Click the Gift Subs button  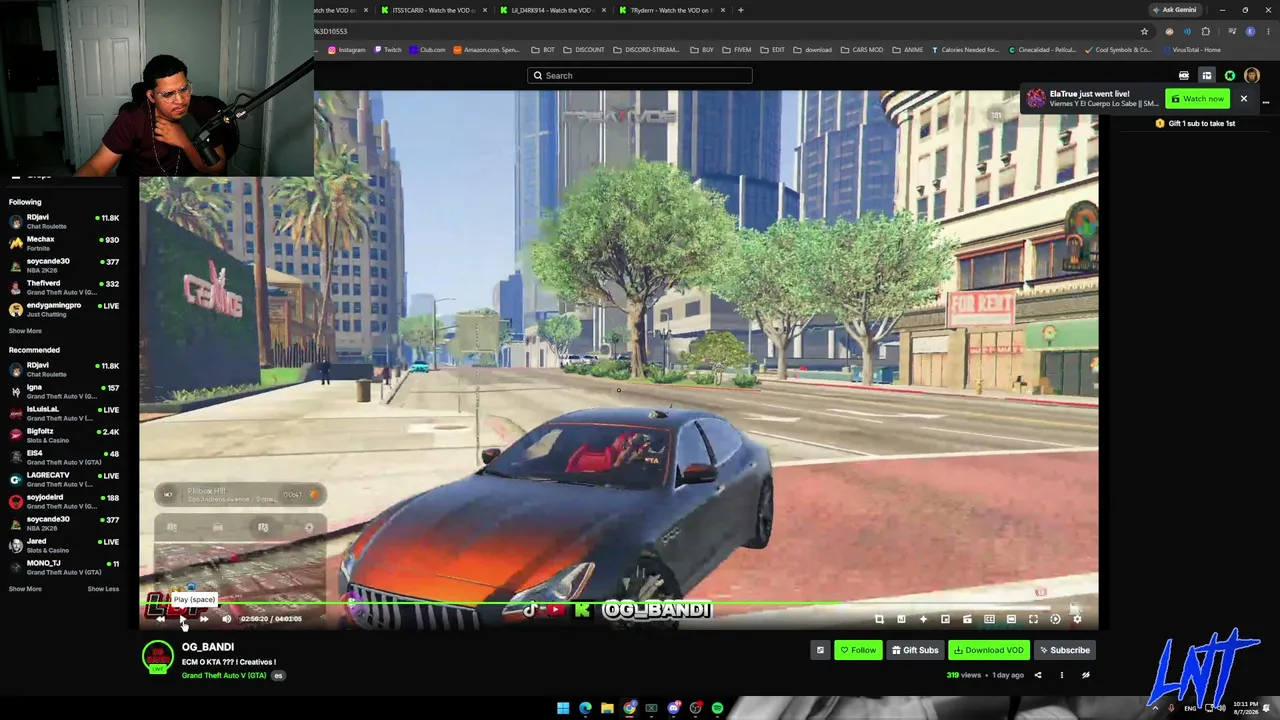pyautogui.click(x=915, y=650)
